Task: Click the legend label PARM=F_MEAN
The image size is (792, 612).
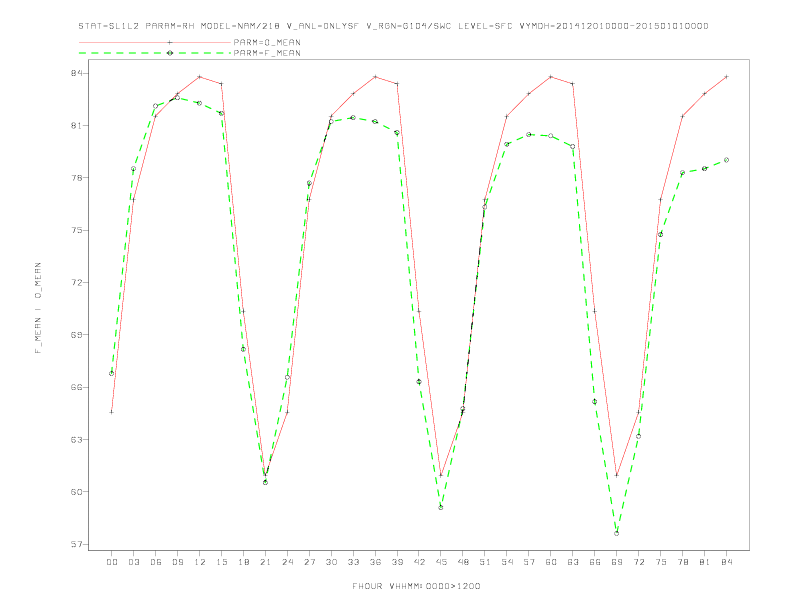Action: [x=267, y=53]
